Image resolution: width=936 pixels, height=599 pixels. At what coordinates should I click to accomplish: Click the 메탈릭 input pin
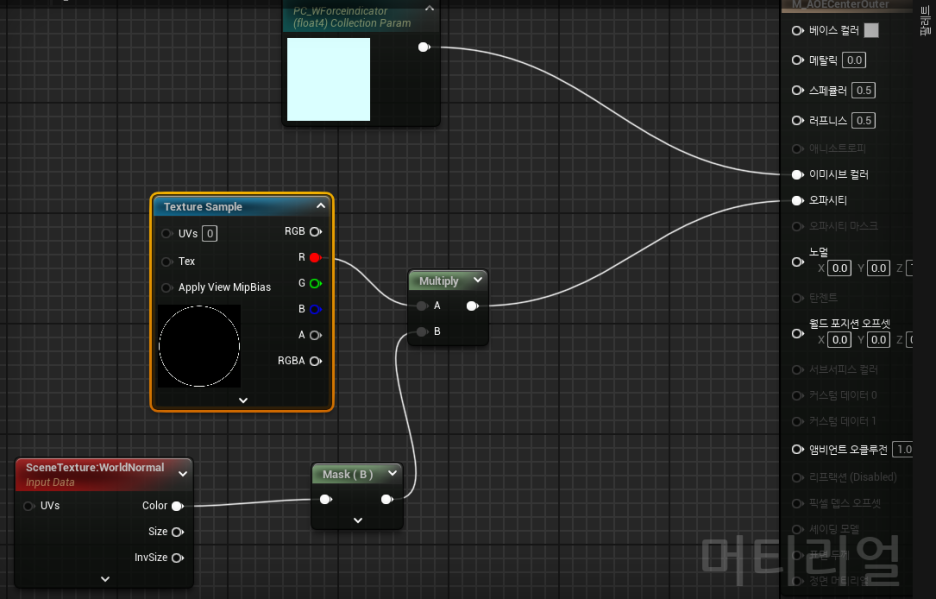pos(798,60)
